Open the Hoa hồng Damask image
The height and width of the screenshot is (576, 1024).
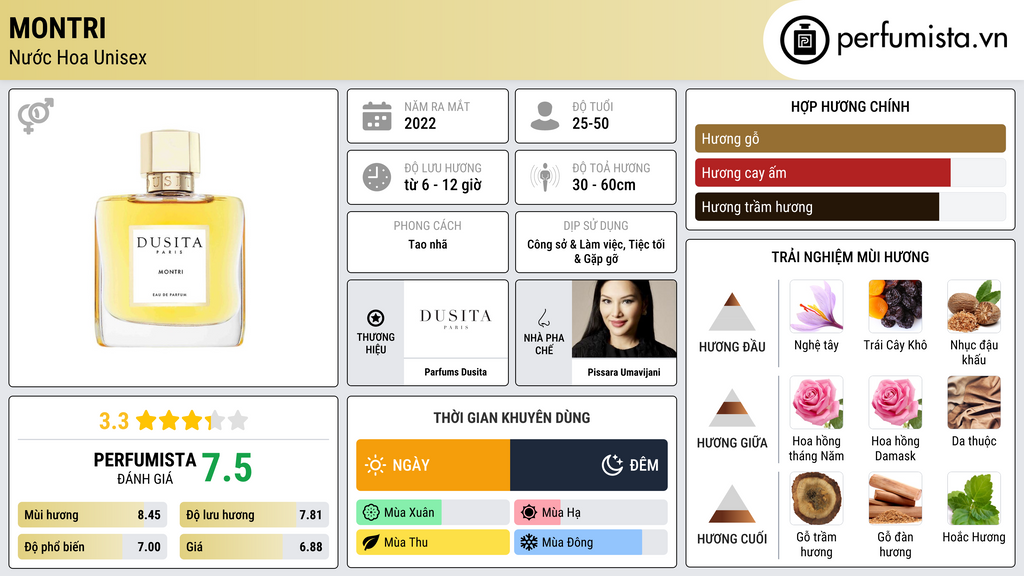point(895,403)
